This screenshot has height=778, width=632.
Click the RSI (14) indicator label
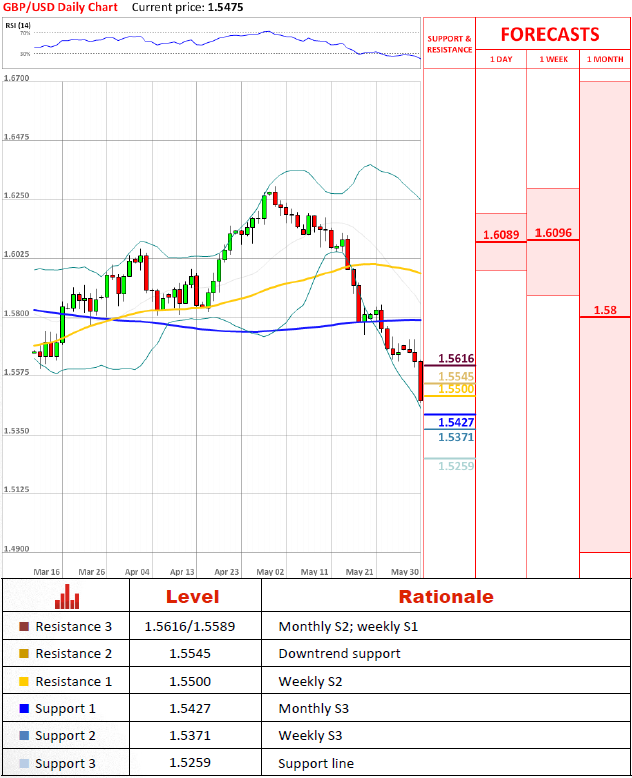tap(18, 25)
